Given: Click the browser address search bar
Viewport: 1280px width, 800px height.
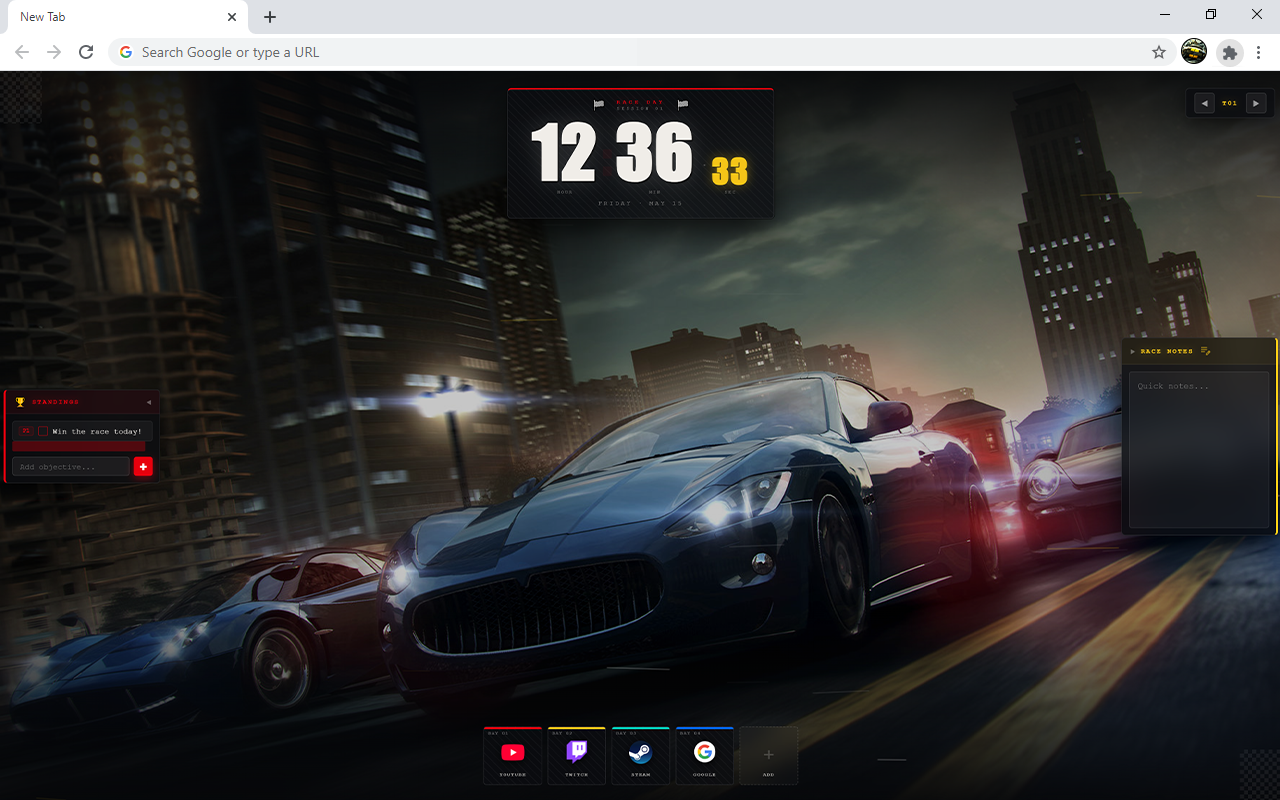Looking at the screenshot, I should click(640, 52).
